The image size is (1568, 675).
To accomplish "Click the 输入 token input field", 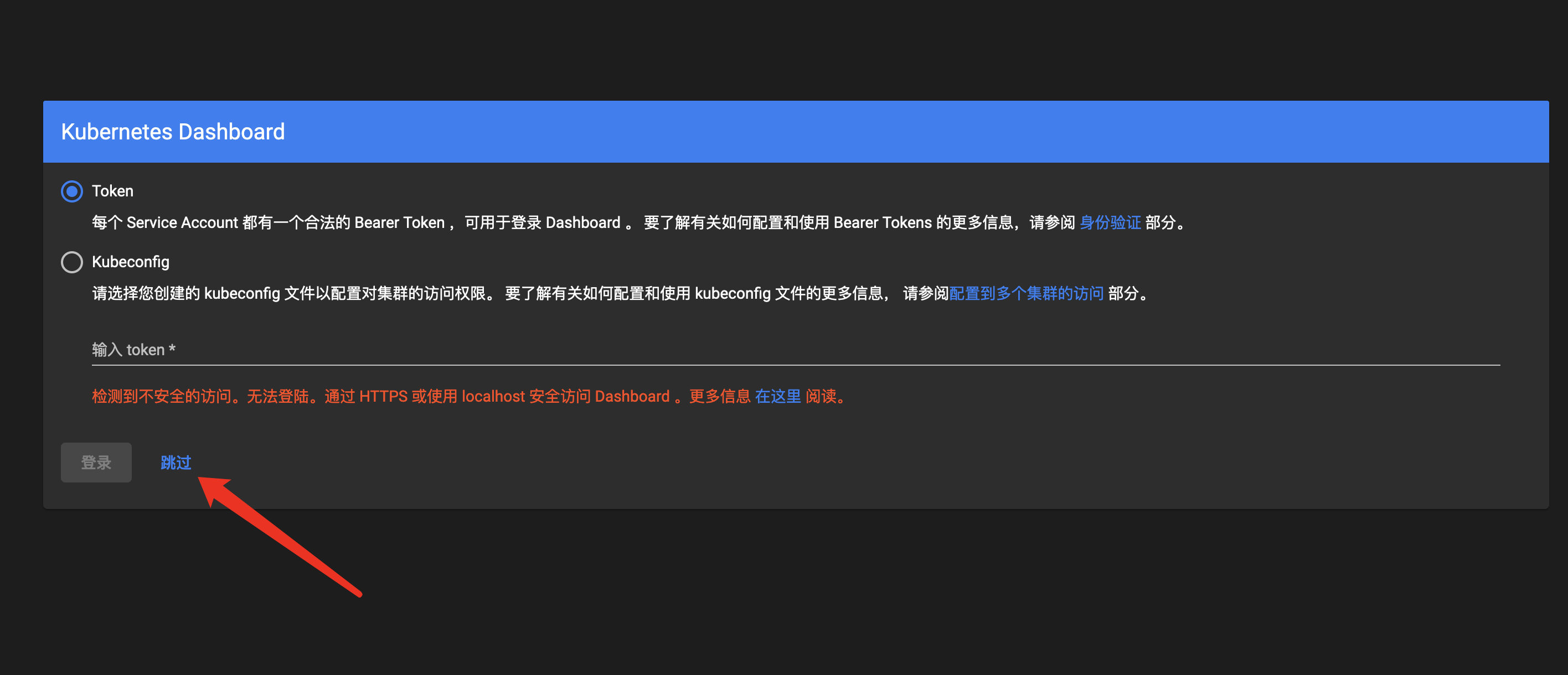I will click(796, 350).
